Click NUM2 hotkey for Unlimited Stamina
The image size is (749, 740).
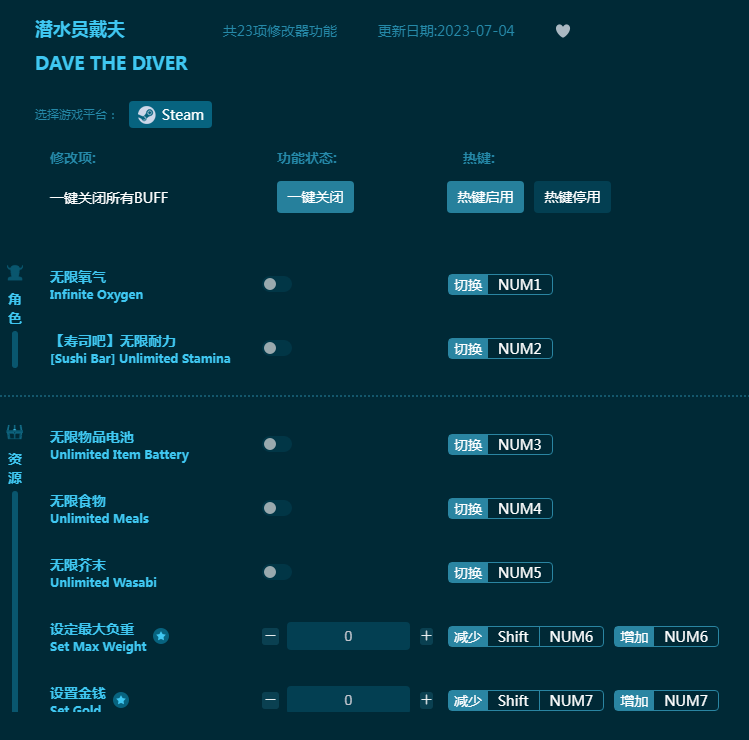500,349
